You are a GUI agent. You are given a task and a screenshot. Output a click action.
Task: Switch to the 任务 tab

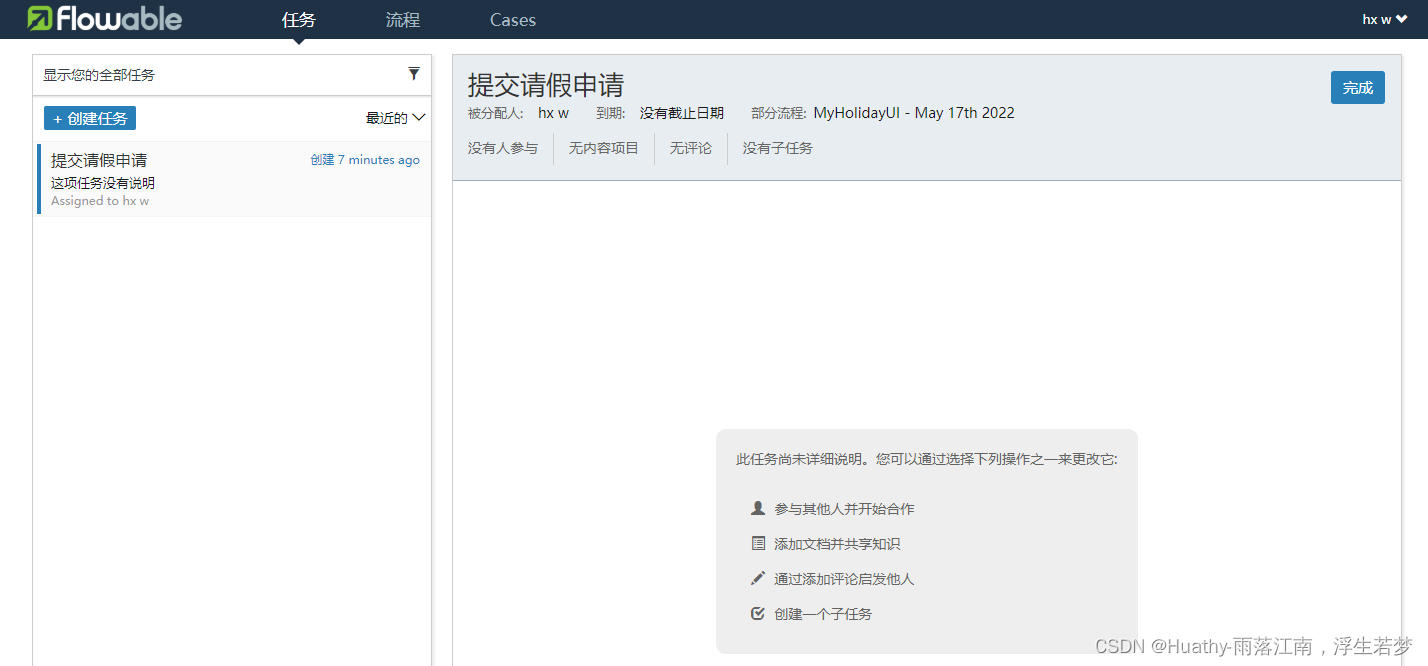299,20
